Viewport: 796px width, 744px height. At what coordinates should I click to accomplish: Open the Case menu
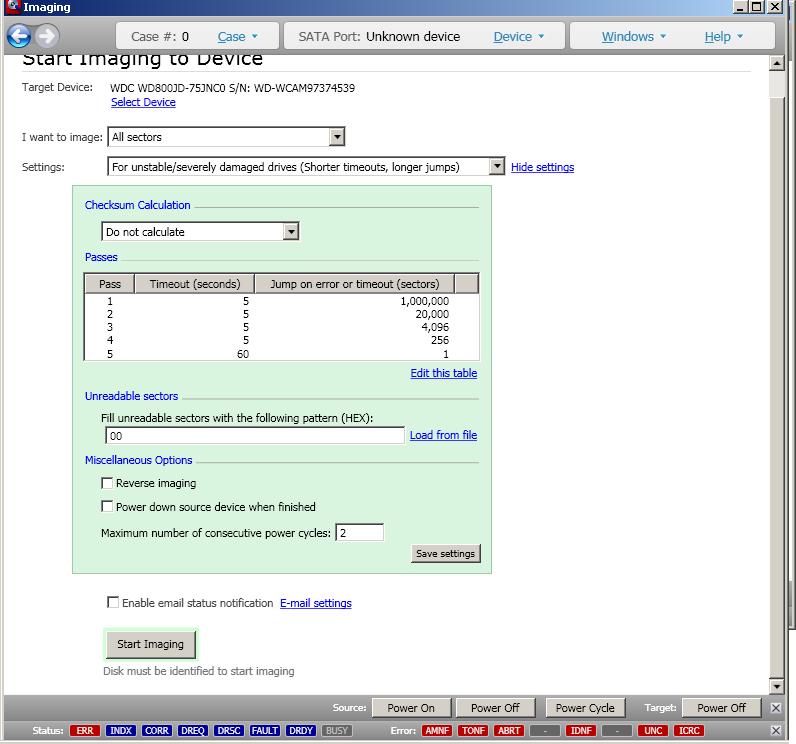point(238,37)
